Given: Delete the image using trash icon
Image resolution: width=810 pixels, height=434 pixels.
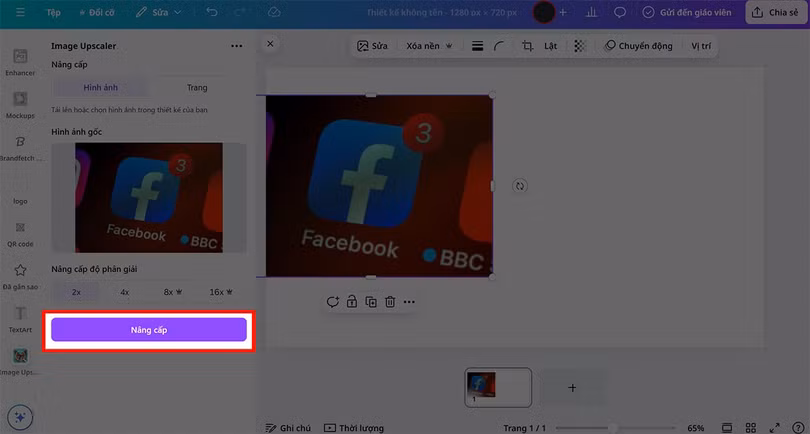Looking at the screenshot, I should pos(390,301).
